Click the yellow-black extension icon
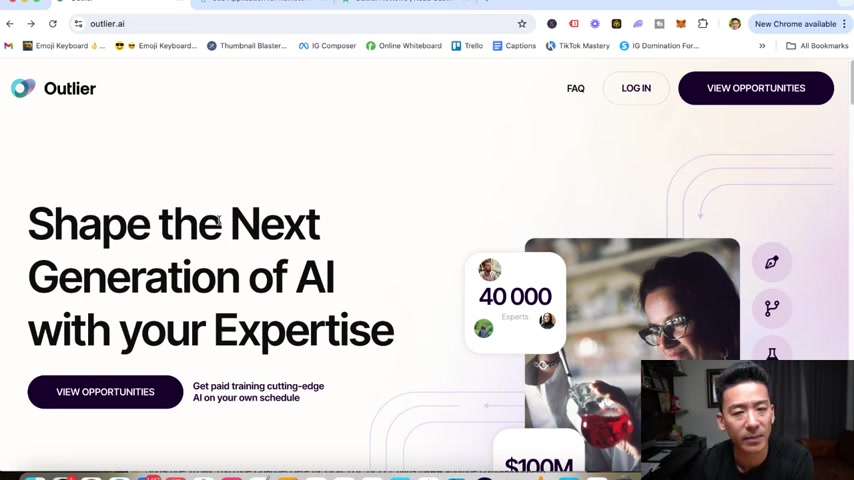The image size is (854, 480). pyautogui.click(x=616, y=24)
